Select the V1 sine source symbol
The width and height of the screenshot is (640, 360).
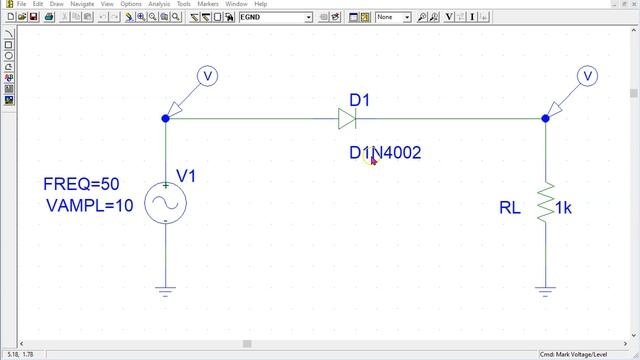(x=165, y=203)
